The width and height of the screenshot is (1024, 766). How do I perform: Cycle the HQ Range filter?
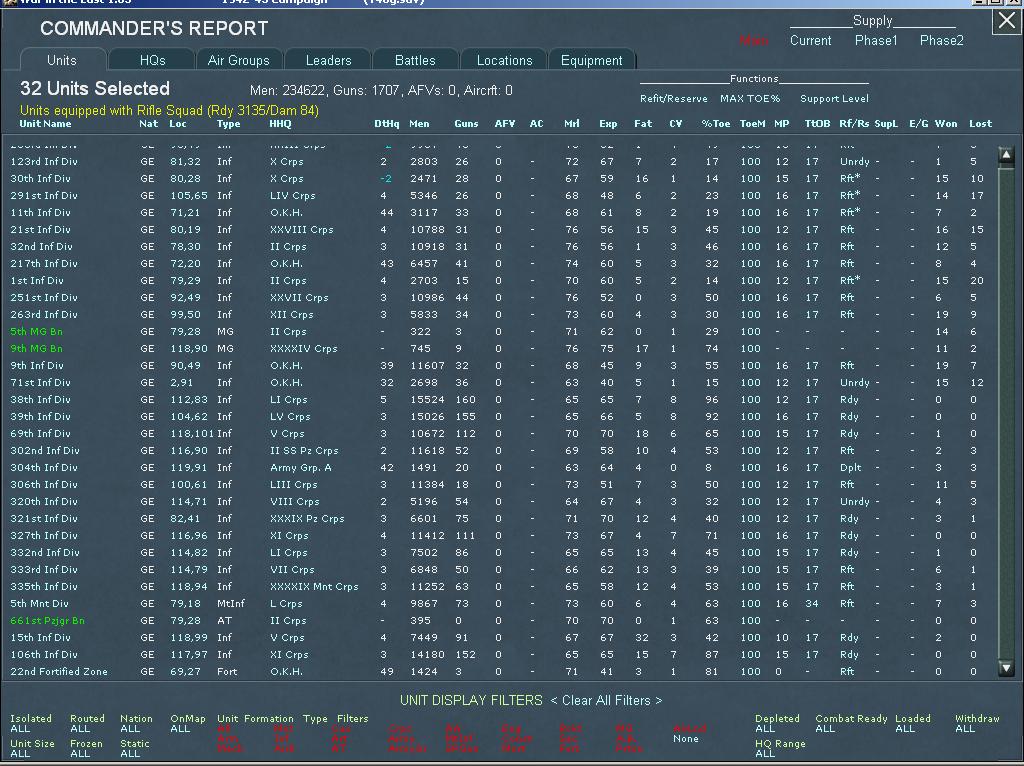pos(780,748)
